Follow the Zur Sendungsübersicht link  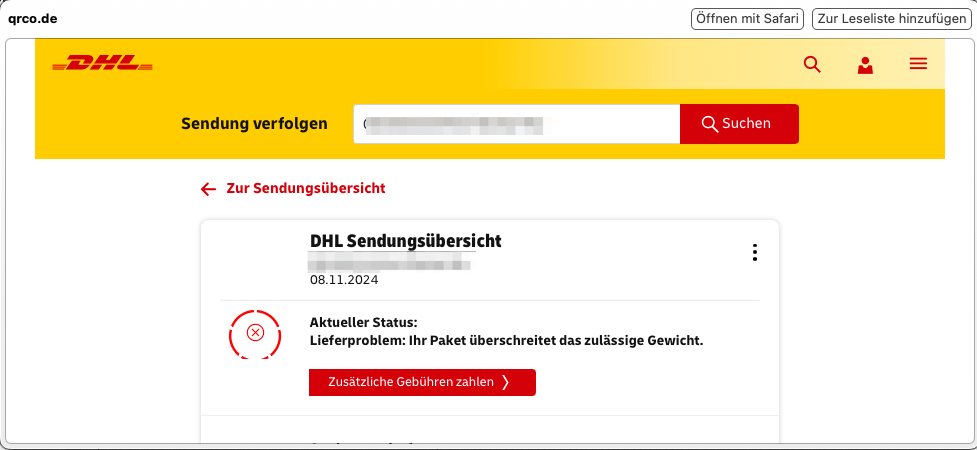[x=305, y=188]
